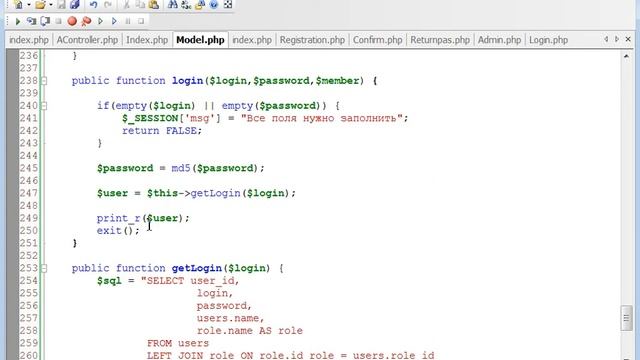Screen dimensions: 640x360
Task: Click the debug pause icon
Action: 128,21
